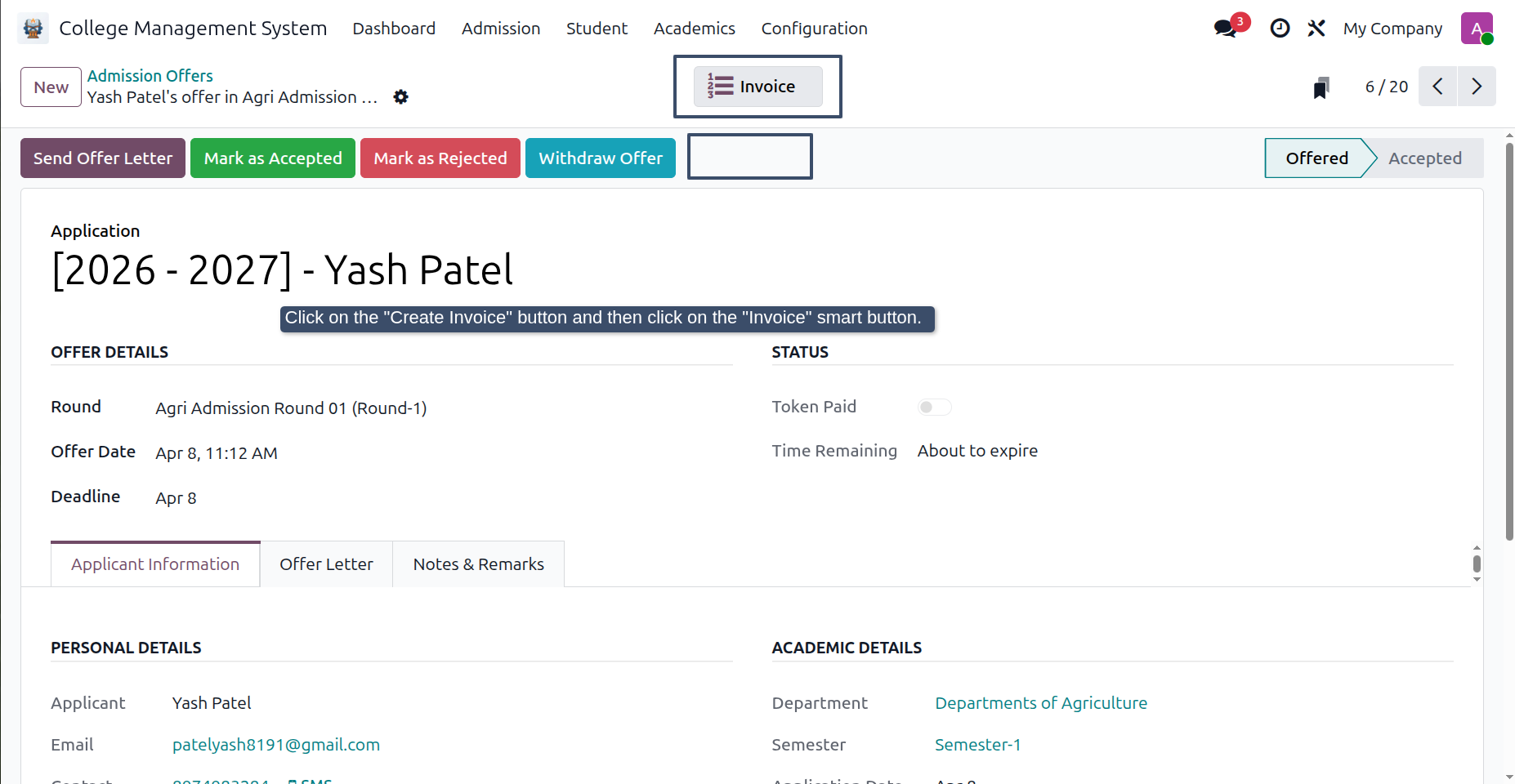Click the College Management System title

[x=193, y=29]
